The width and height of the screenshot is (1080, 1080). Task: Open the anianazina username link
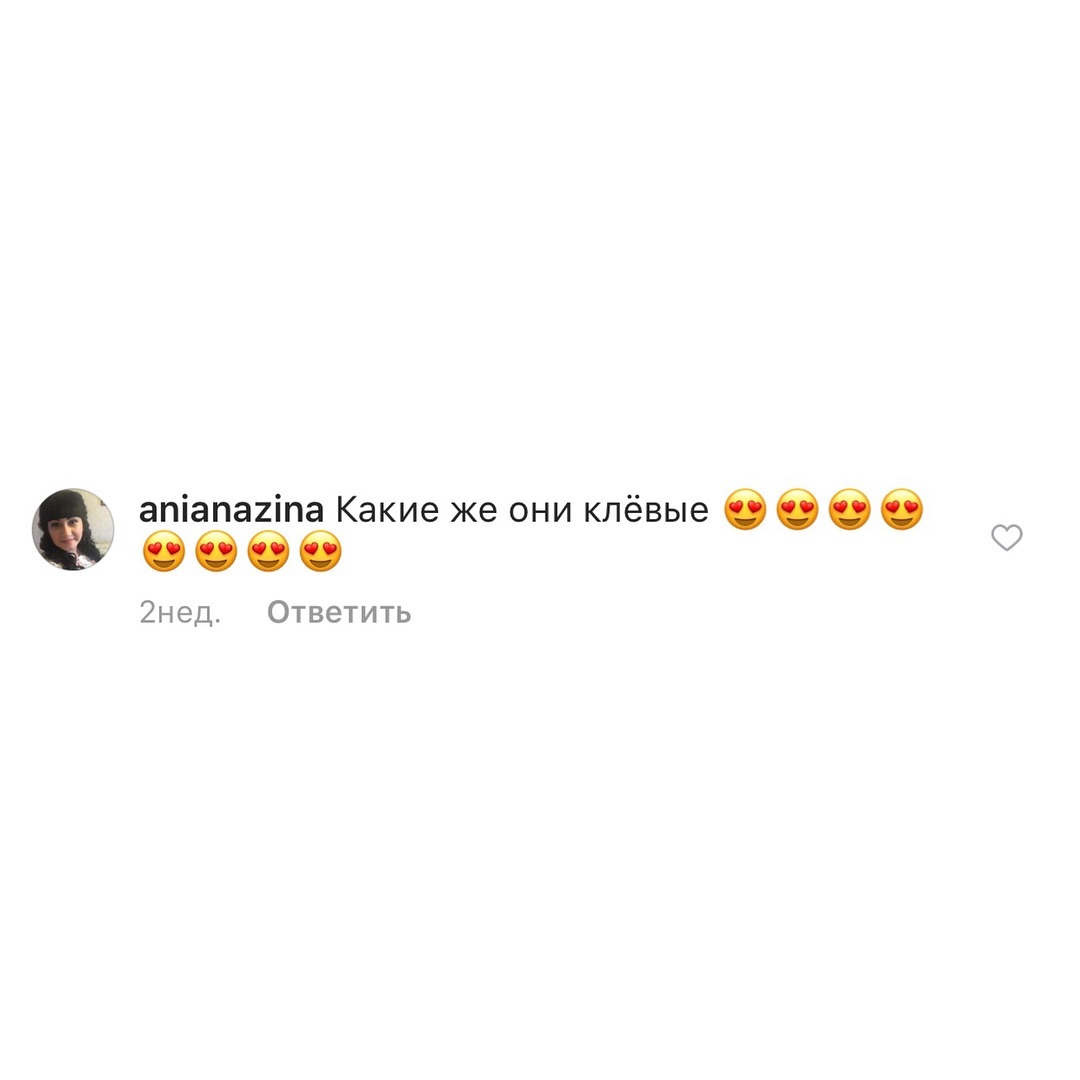click(x=231, y=510)
